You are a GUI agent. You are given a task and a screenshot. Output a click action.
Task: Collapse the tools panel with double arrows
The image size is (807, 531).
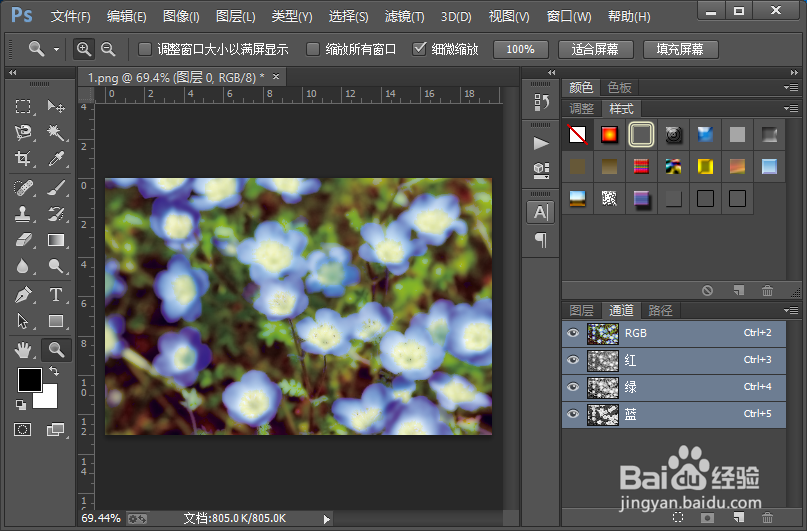pyautogui.click(x=13, y=73)
